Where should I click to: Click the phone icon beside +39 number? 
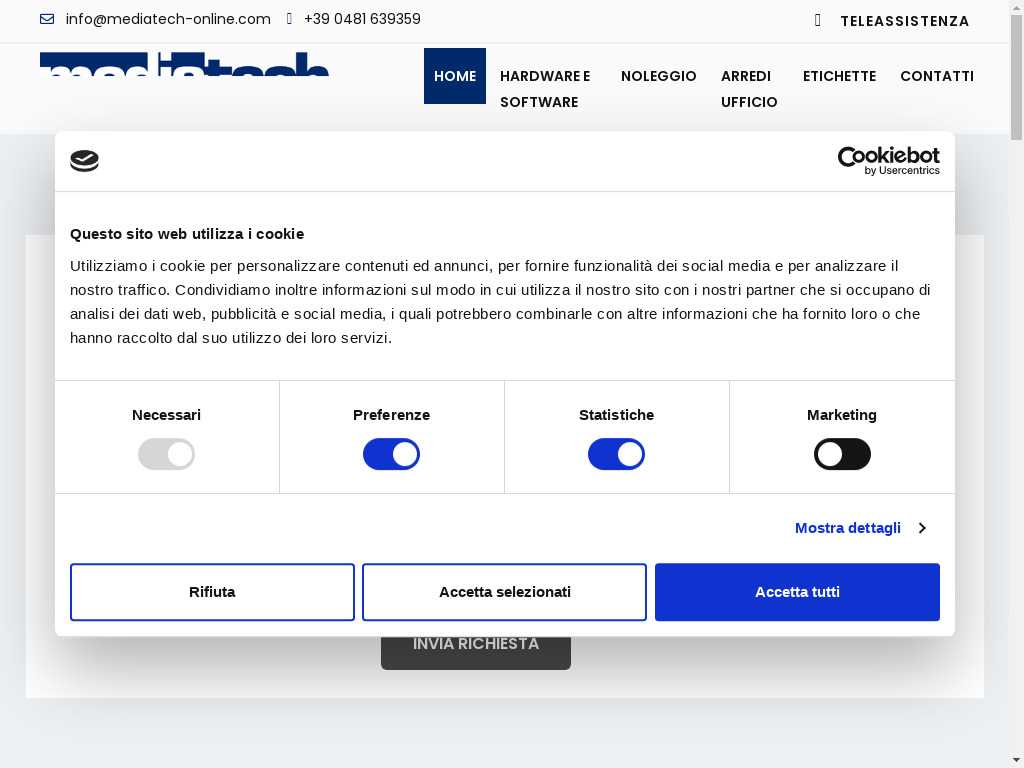pos(289,19)
